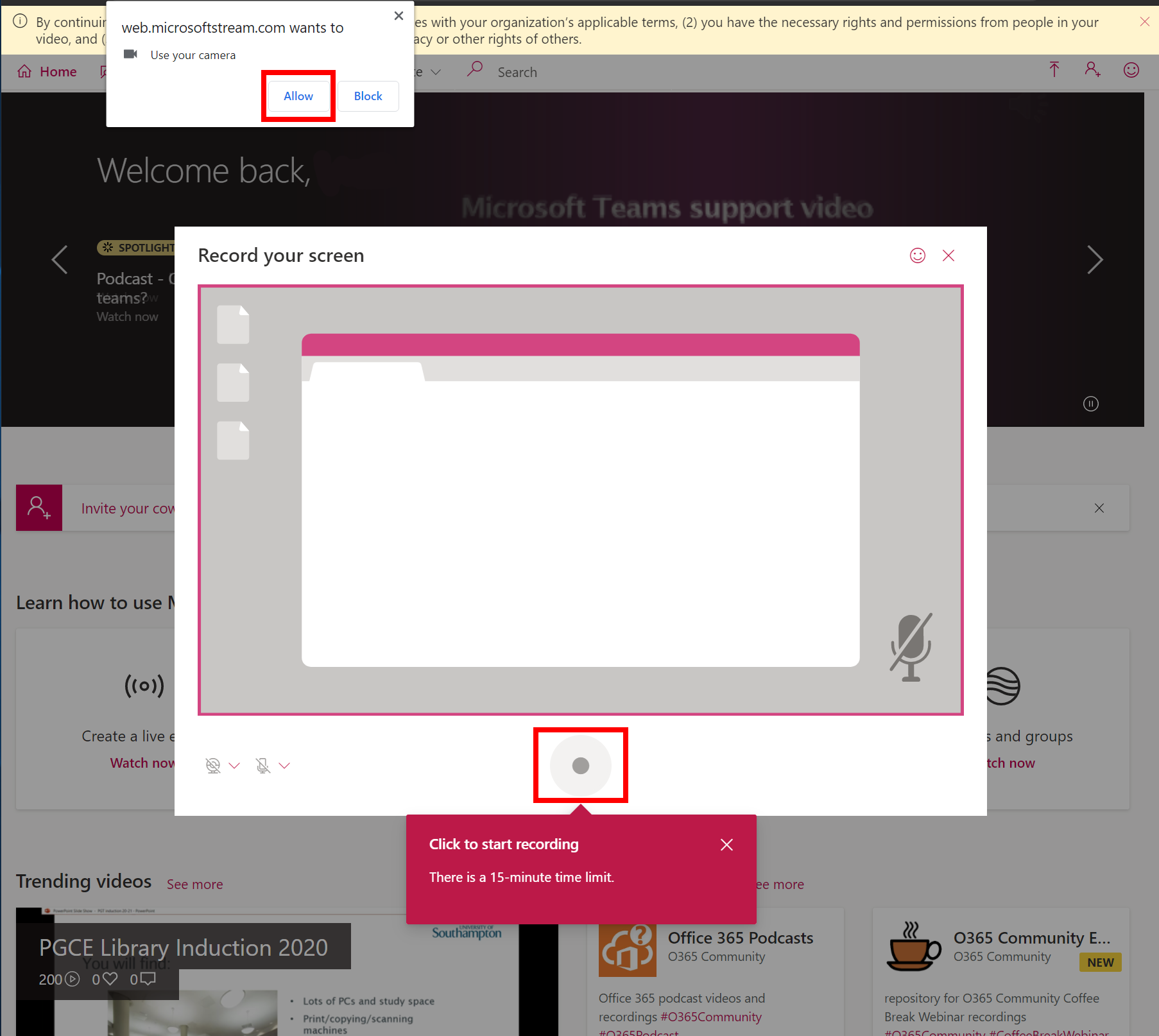
Task: Toggle the webcam off icon
Action: pyautogui.click(x=213, y=765)
